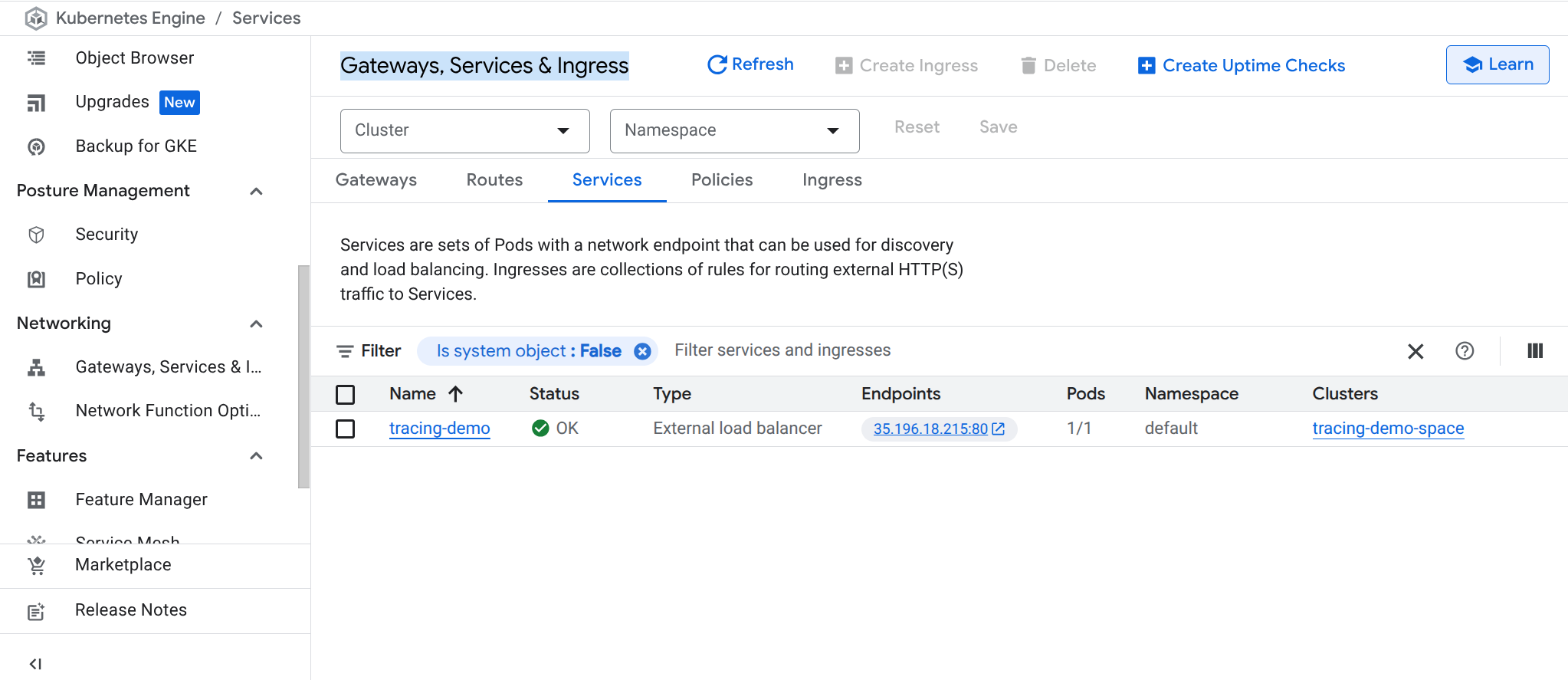The height and width of the screenshot is (680, 1568).
Task: Click the '1/1' pods cell
Action: coord(1079,429)
